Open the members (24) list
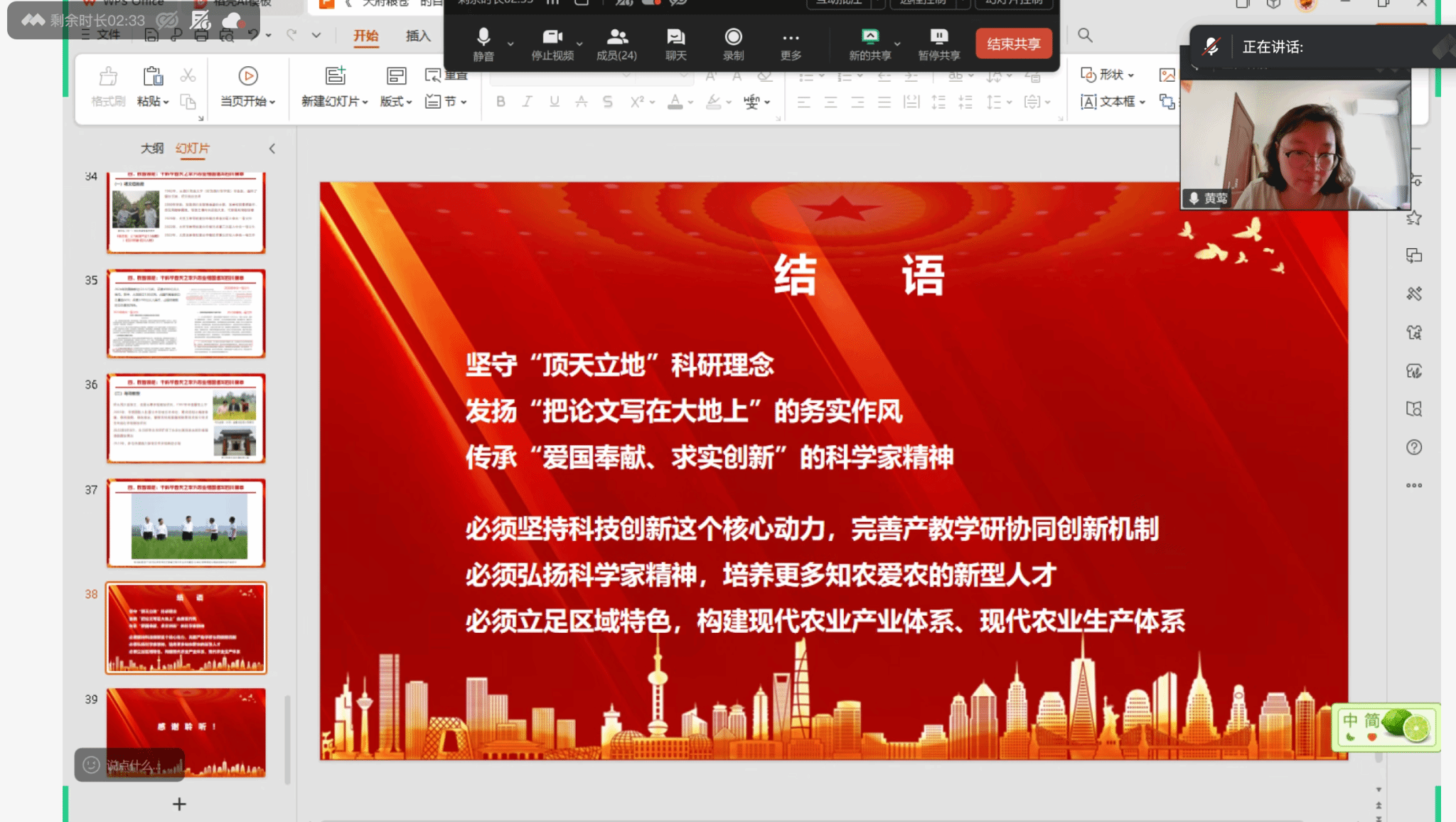The width and height of the screenshot is (1456, 822). coord(616,44)
